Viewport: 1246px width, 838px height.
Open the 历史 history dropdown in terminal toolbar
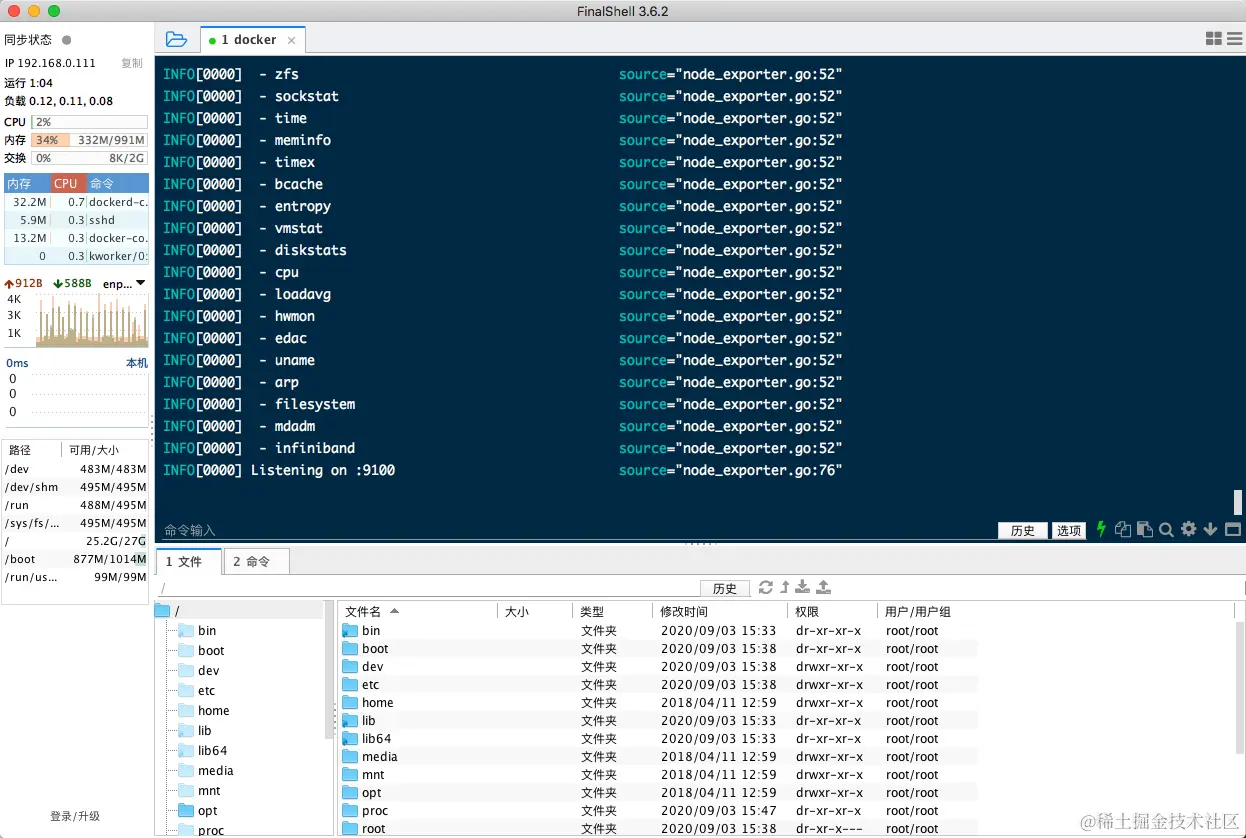click(x=1022, y=530)
